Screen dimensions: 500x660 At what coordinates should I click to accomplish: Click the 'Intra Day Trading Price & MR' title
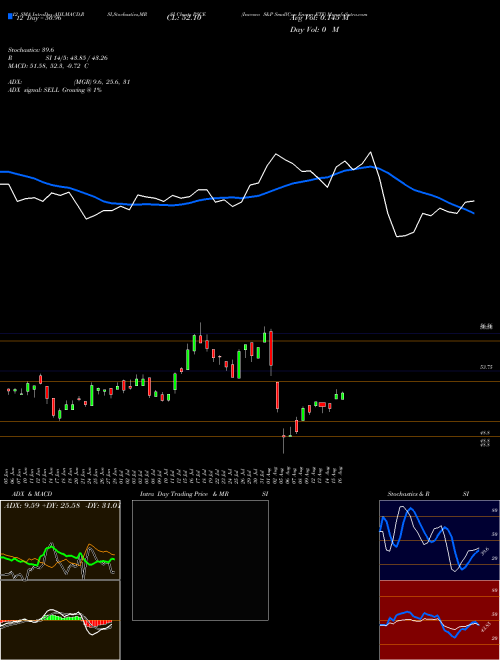point(184,494)
